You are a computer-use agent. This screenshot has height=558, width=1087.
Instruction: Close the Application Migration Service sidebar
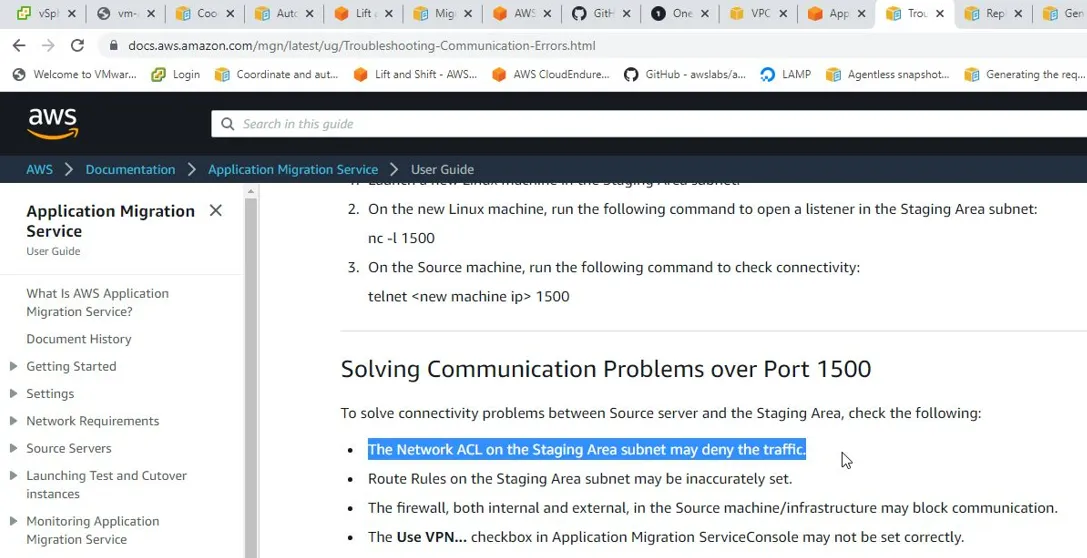pos(216,211)
